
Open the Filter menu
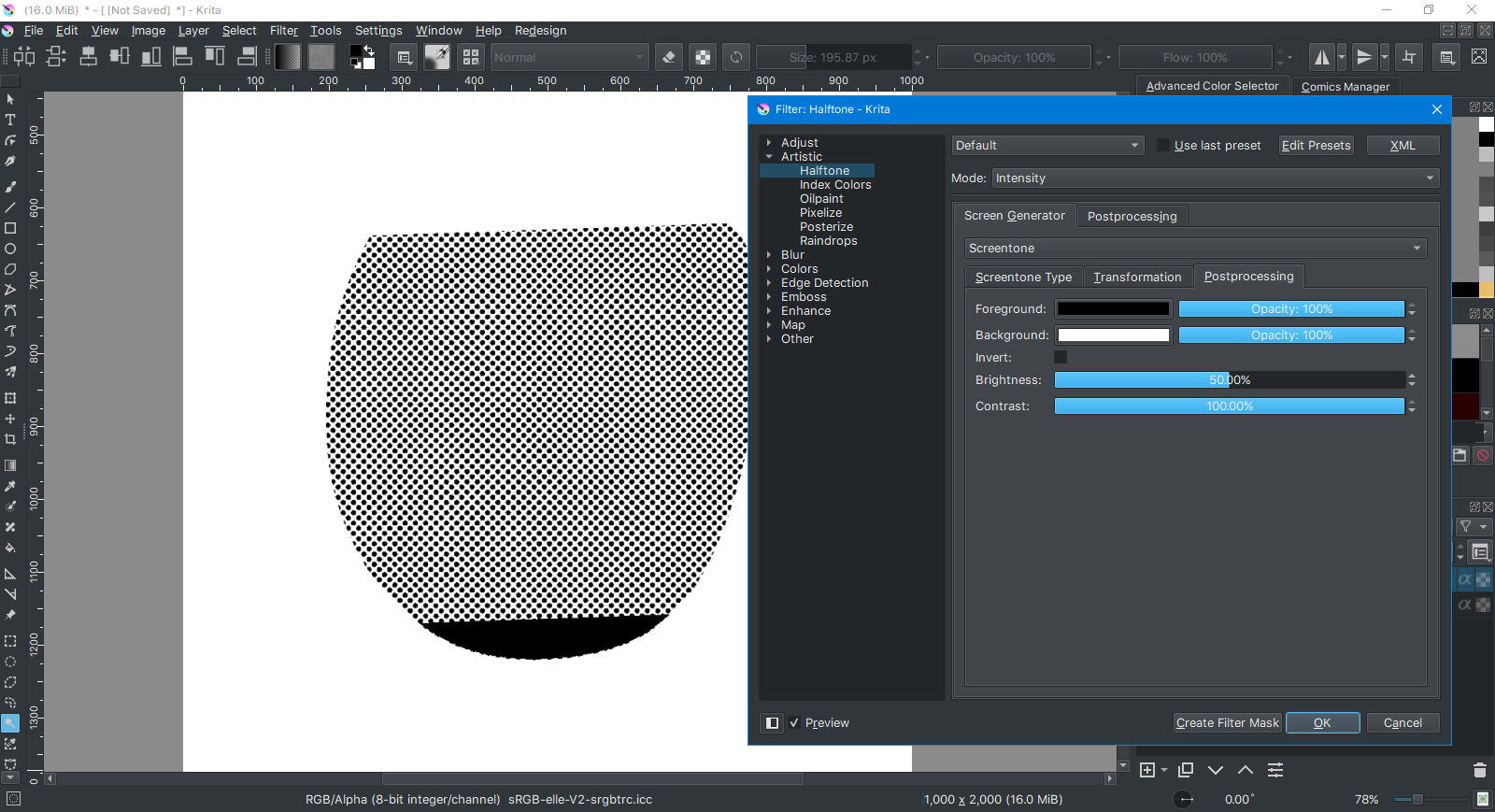(x=283, y=31)
